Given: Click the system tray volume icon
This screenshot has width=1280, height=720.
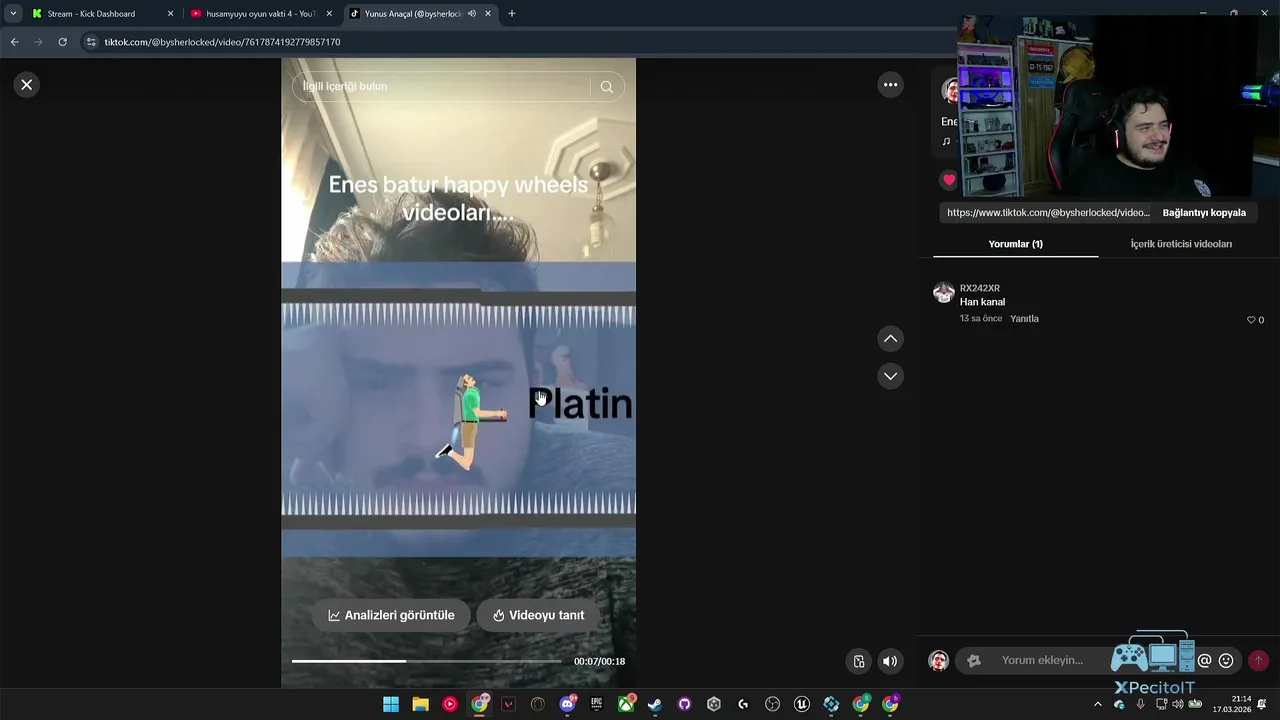Looking at the screenshot, I should coord(1177,704).
